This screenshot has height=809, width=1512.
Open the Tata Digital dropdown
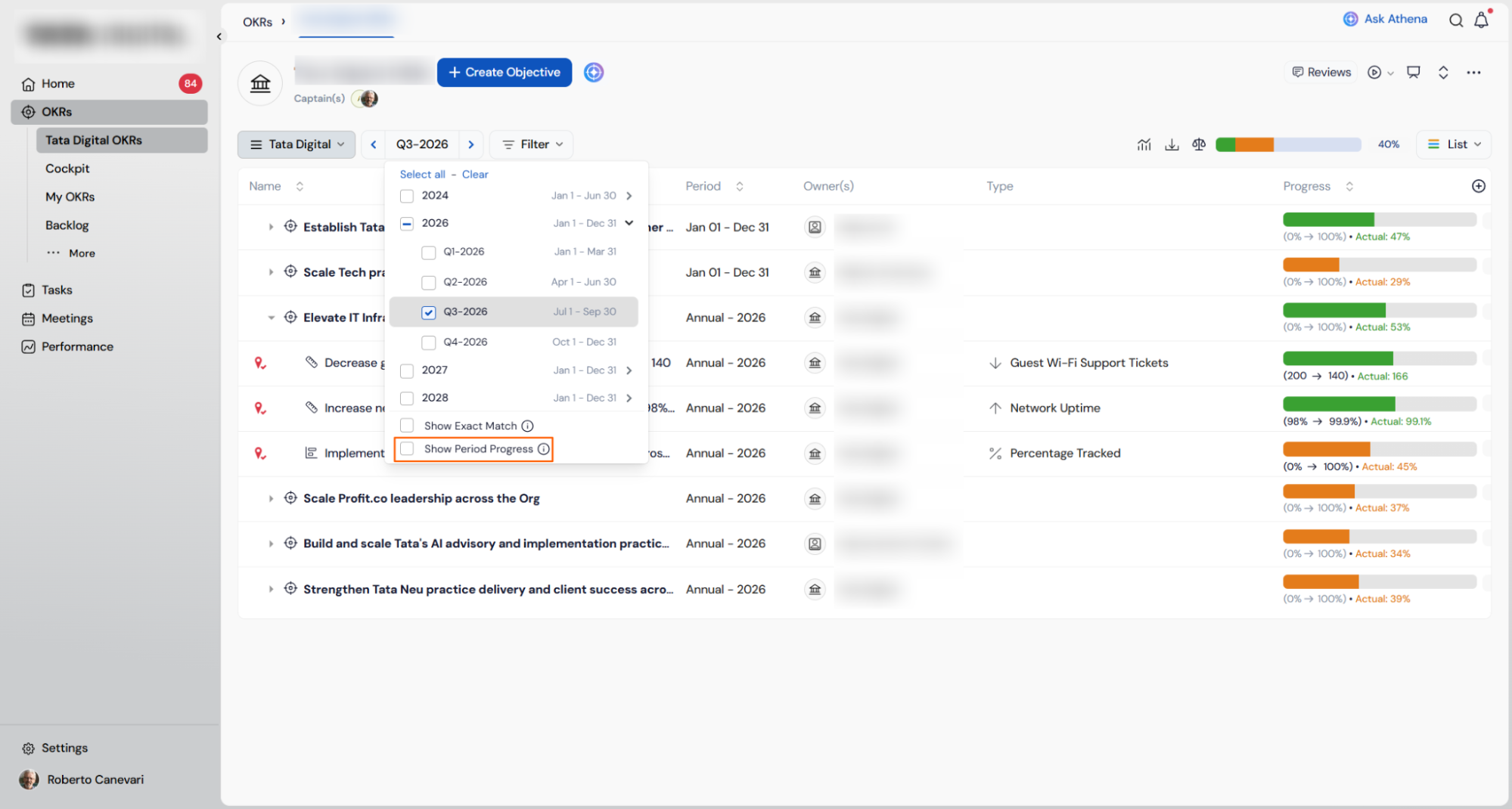[297, 144]
